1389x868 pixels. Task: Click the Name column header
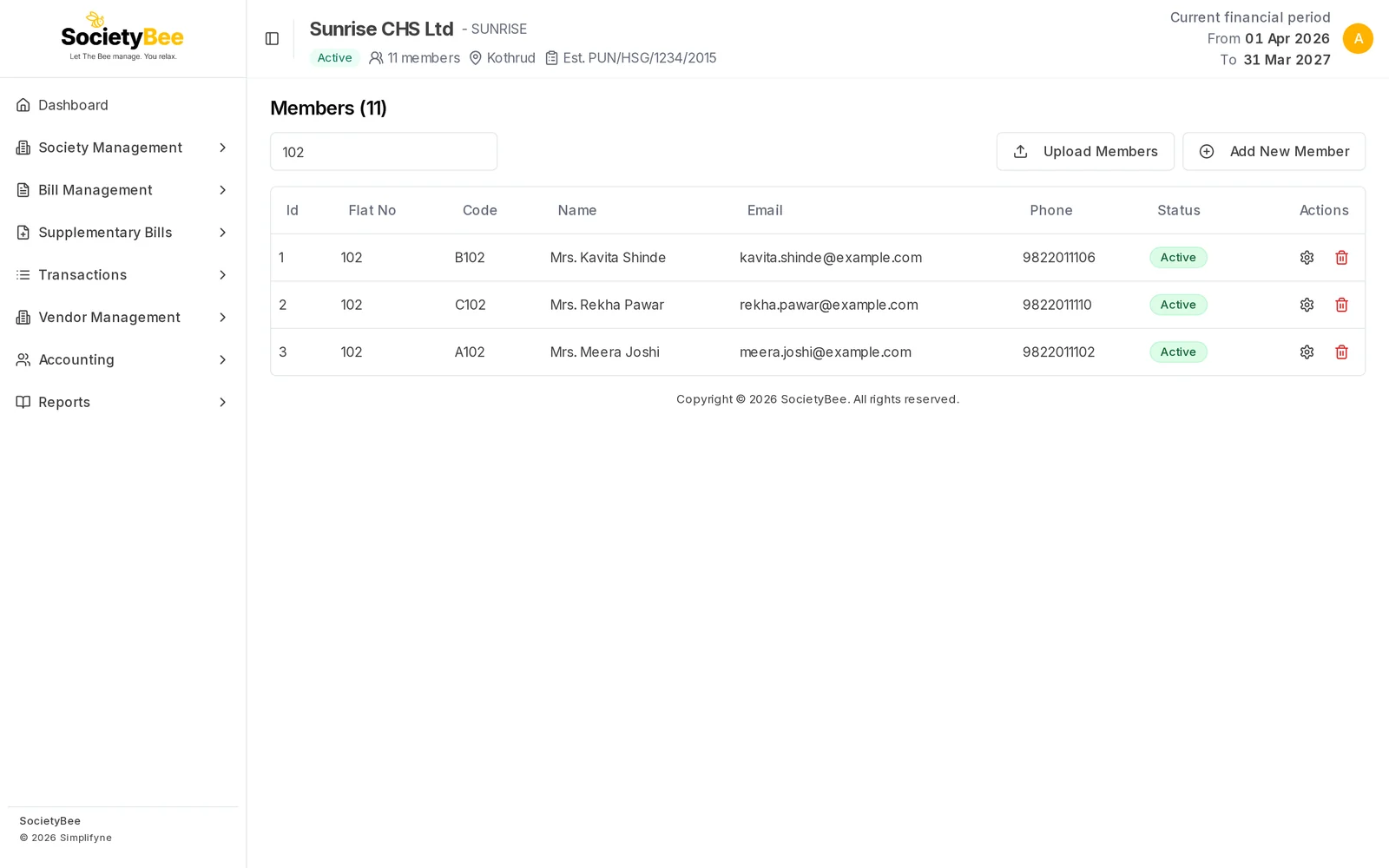[577, 210]
